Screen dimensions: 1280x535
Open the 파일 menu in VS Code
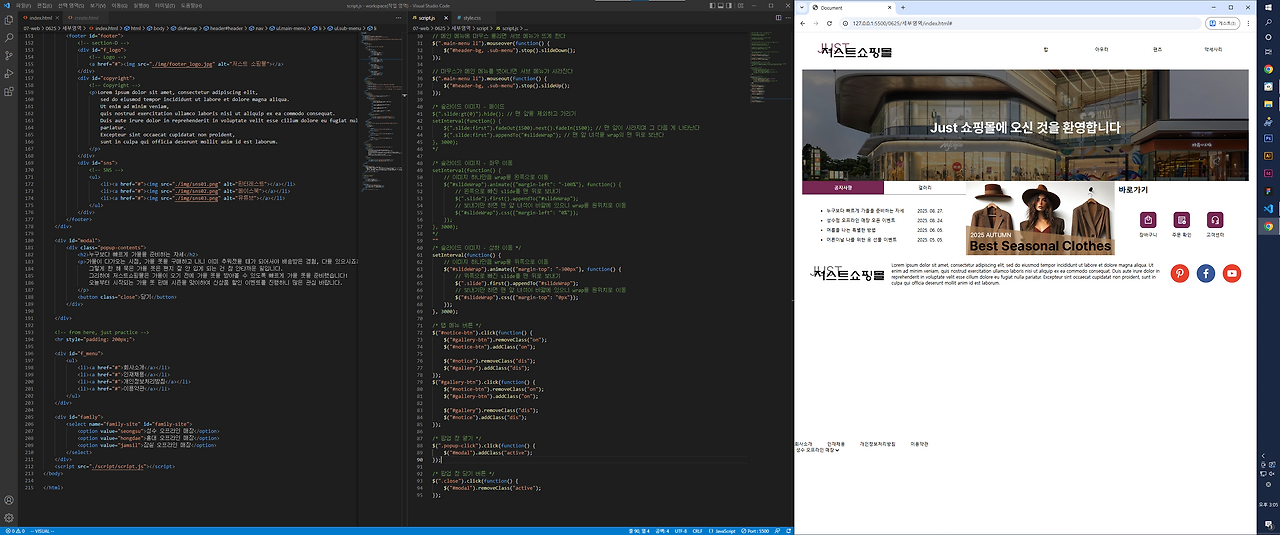click(x=23, y=5)
